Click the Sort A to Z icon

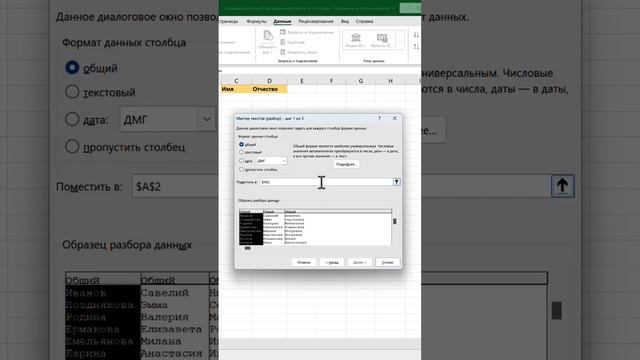click(416, 35)
